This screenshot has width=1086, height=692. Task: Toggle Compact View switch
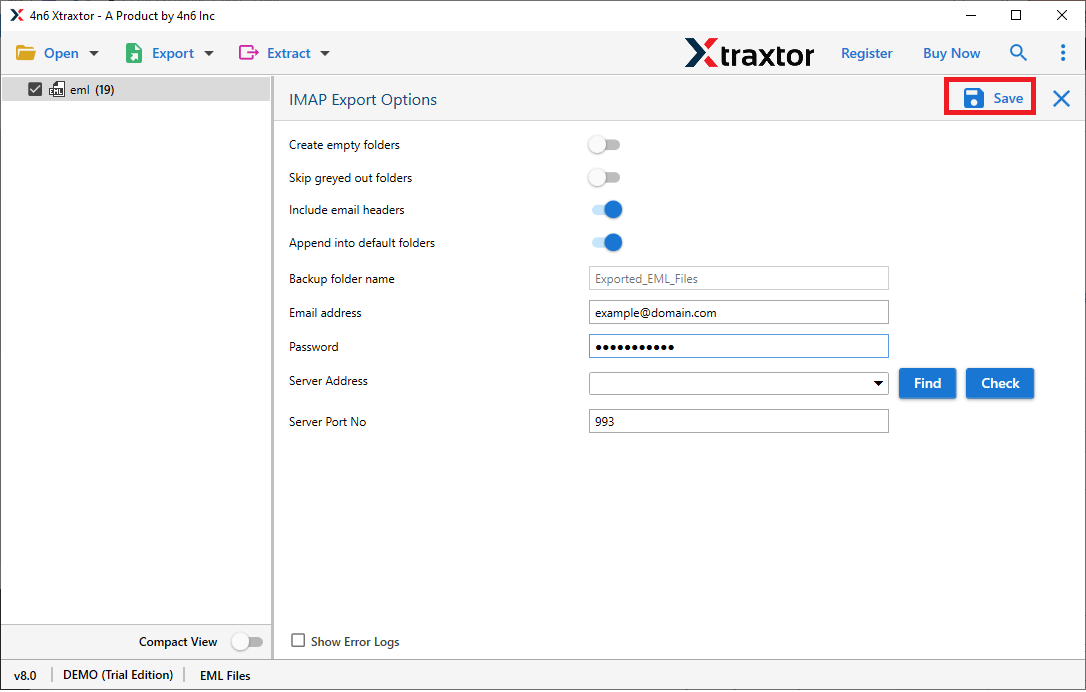[x=247, y=641]
